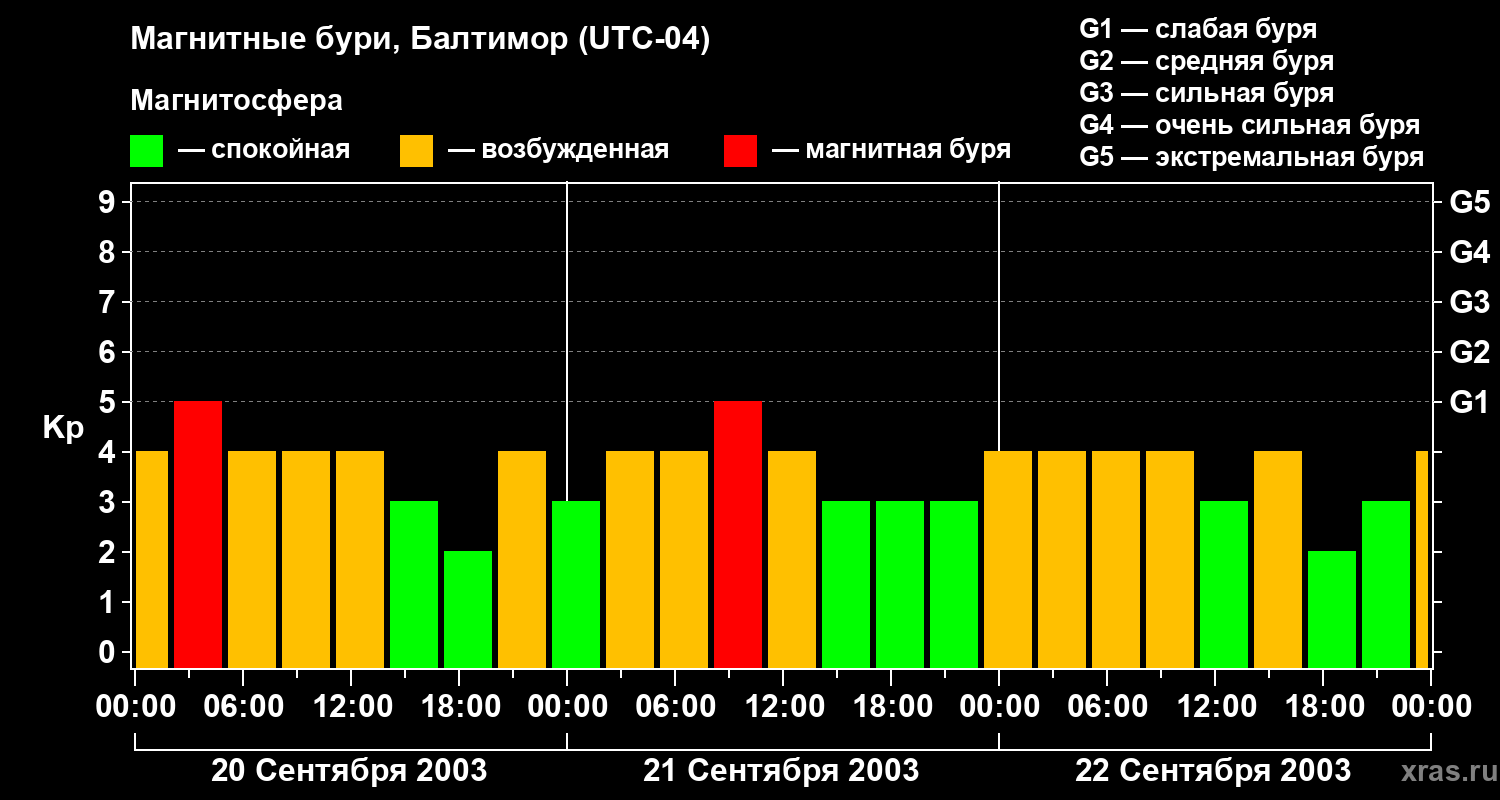Select the green Kp 2 bar on 22 Сентября

[1332, 610]
